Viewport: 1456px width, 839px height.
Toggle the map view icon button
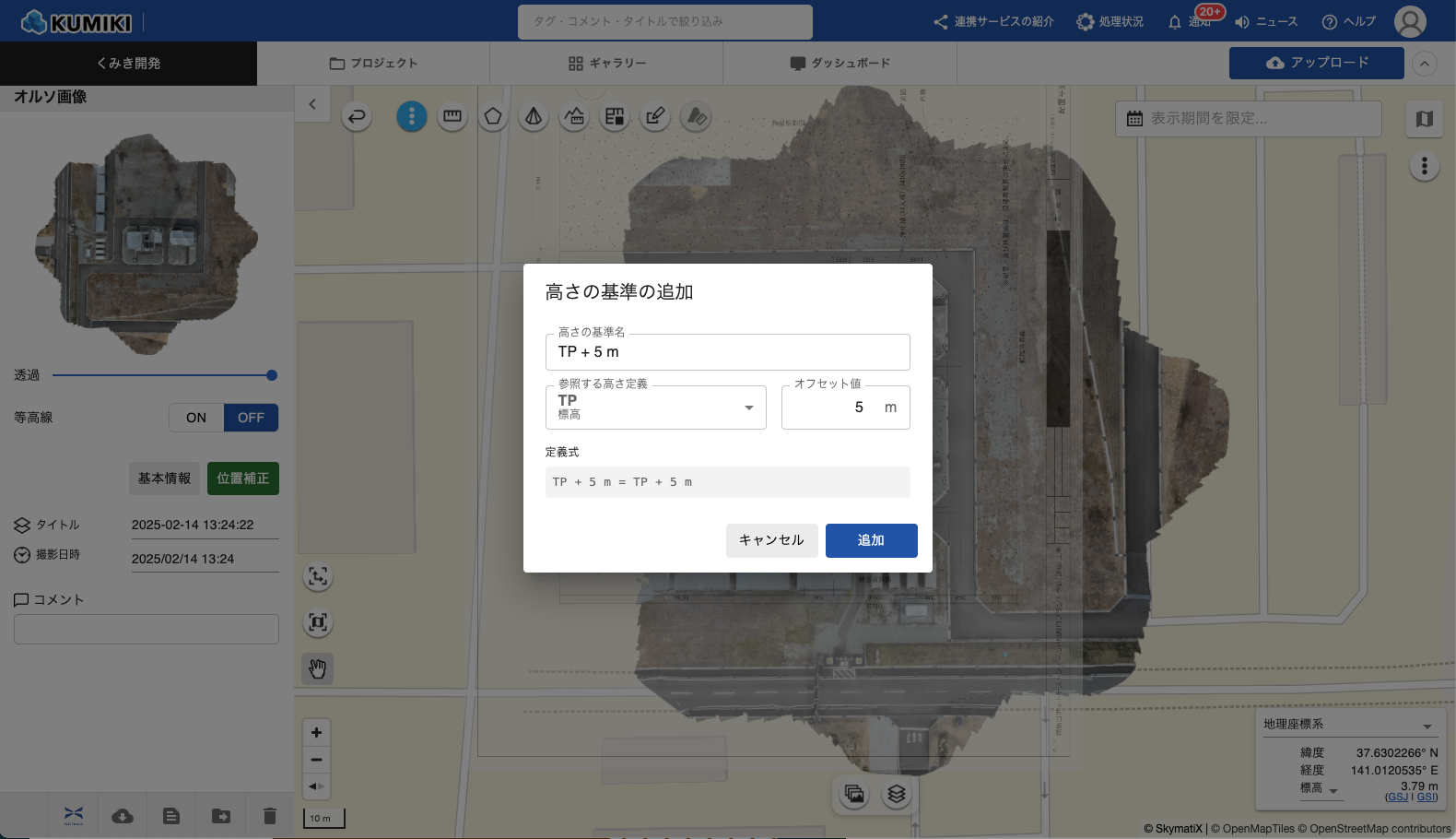coord(1424,119)
